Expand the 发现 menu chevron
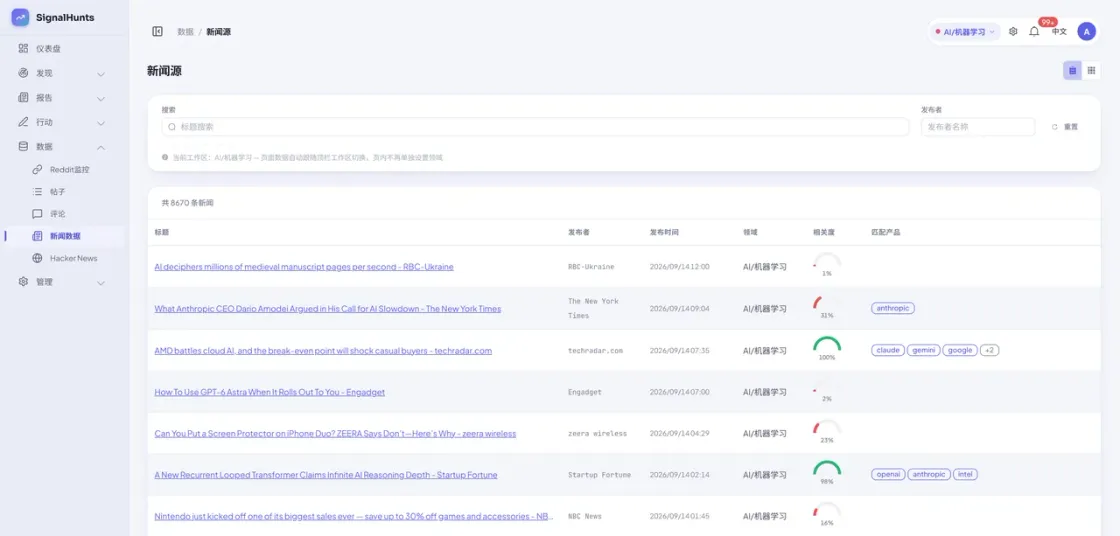This screenshot has height=536, width=1120. [101, 74]
